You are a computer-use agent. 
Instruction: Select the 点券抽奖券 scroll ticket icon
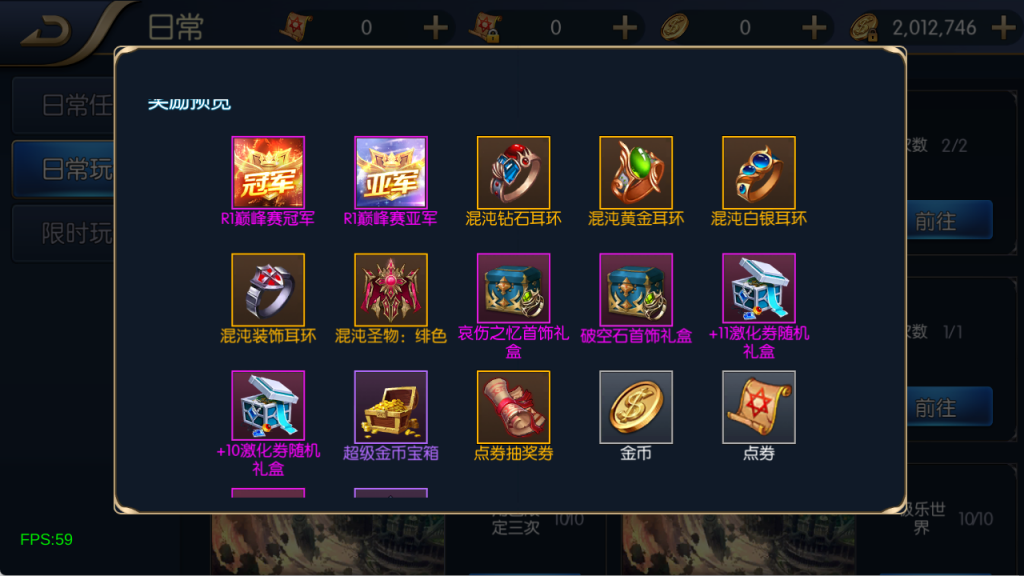513,406
